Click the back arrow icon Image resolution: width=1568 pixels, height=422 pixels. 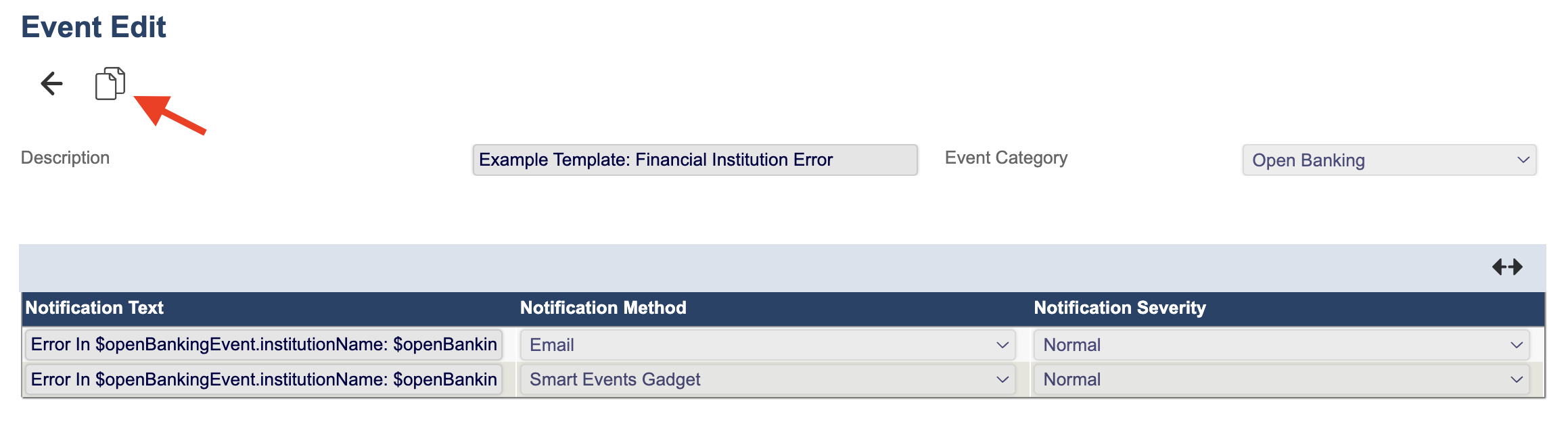pyautogui.click(x=51, y=84)
